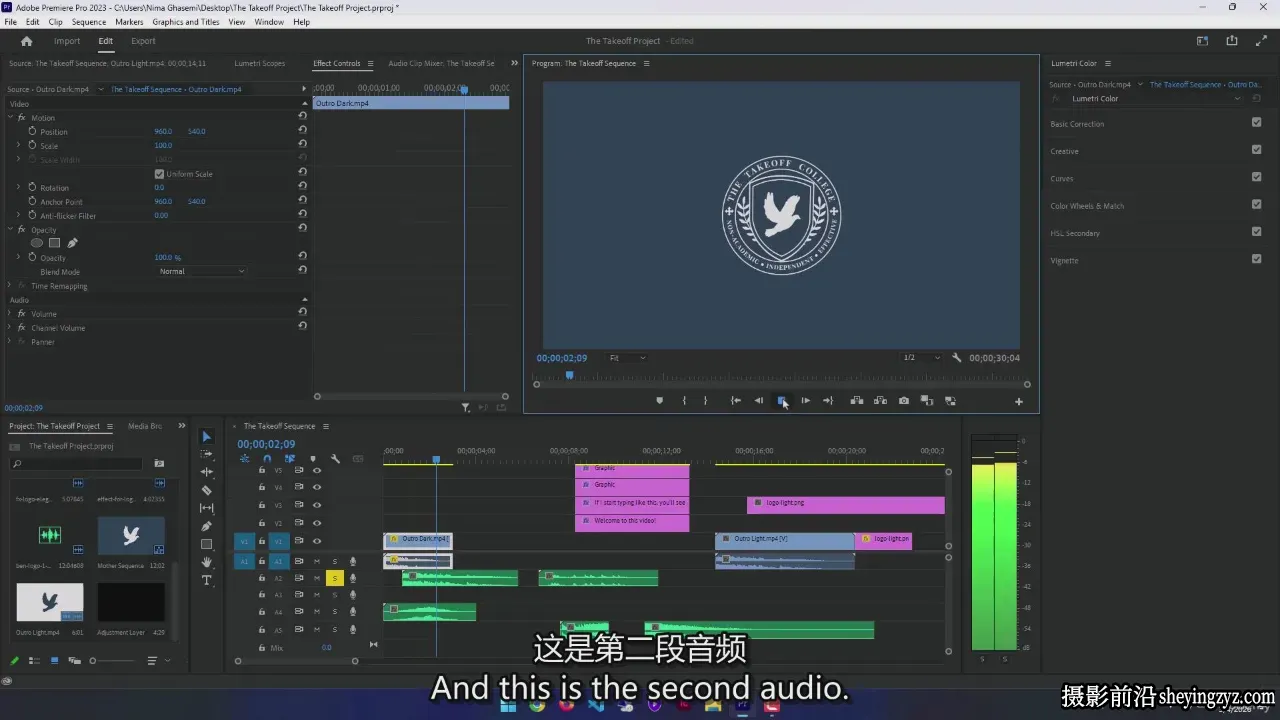This screenshot has height=720, width=1280.
Task: Open the button editor plus icon
Action: pos(1019,402)
